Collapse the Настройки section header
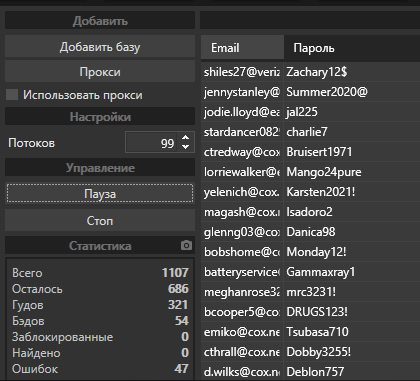The width and height of the screenshot is (420, 381). (100, 117)
